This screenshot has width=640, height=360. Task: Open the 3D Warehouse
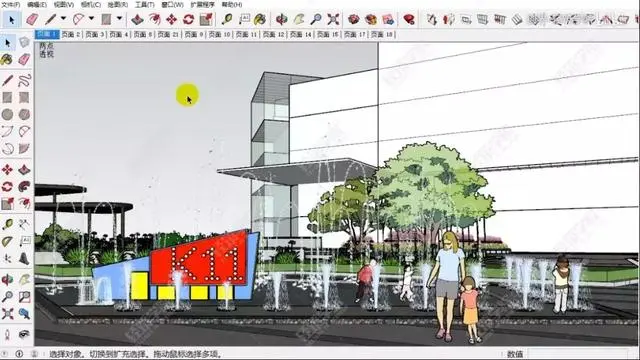[x=353, y=19]
